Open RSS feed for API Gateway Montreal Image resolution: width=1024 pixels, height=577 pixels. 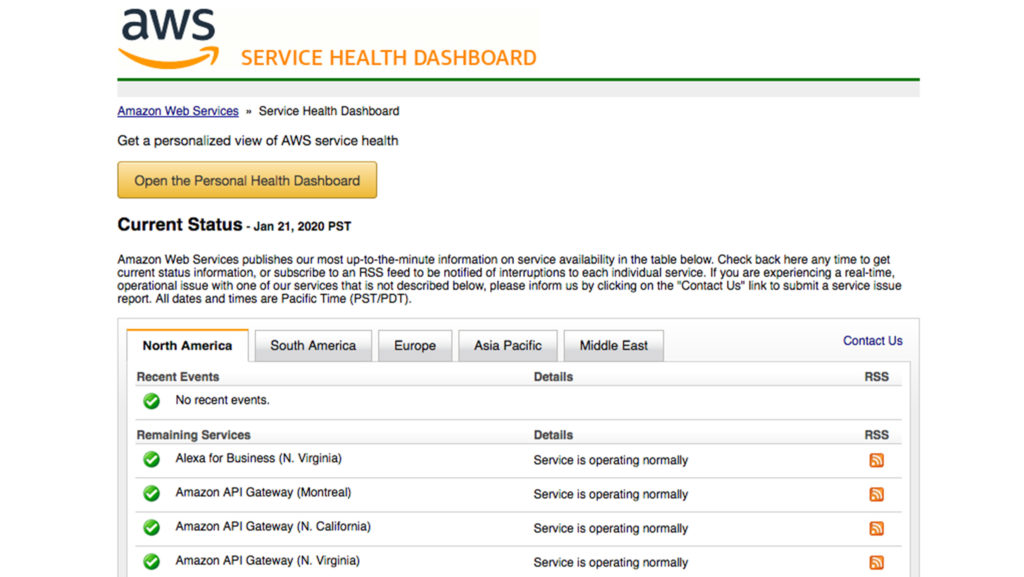click(876, 494)
